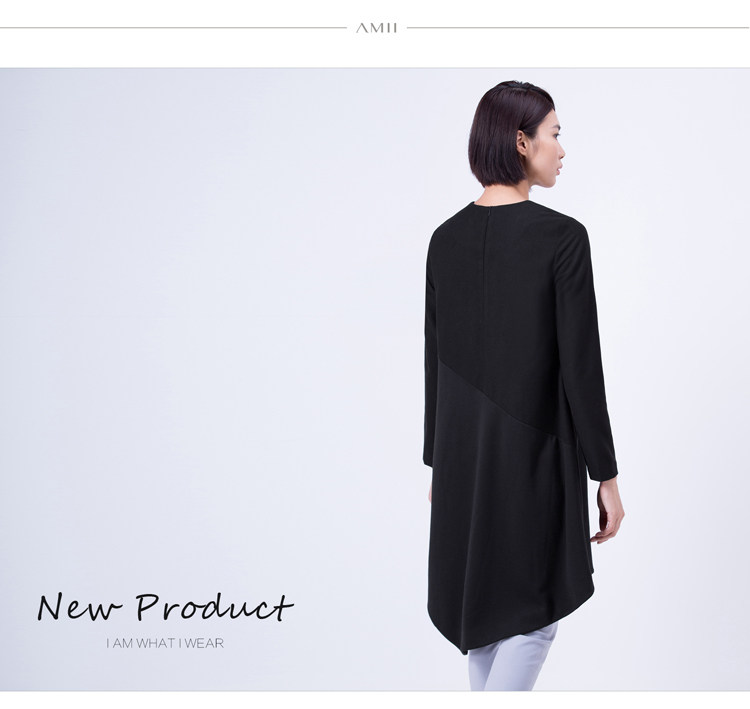
Task: Click the horizontal line right of AMII
Action: 578,28
